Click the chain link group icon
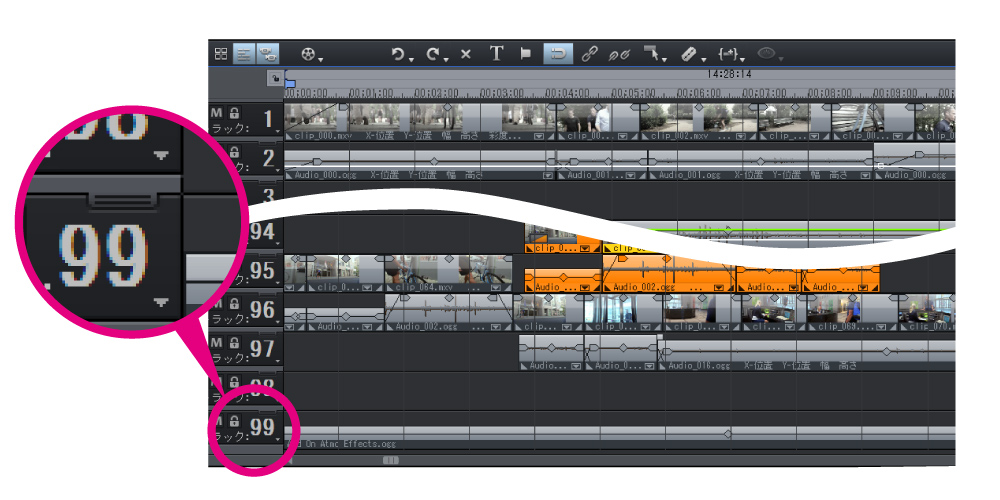This screenshot has width=1000, height=500. coord(589,55)
